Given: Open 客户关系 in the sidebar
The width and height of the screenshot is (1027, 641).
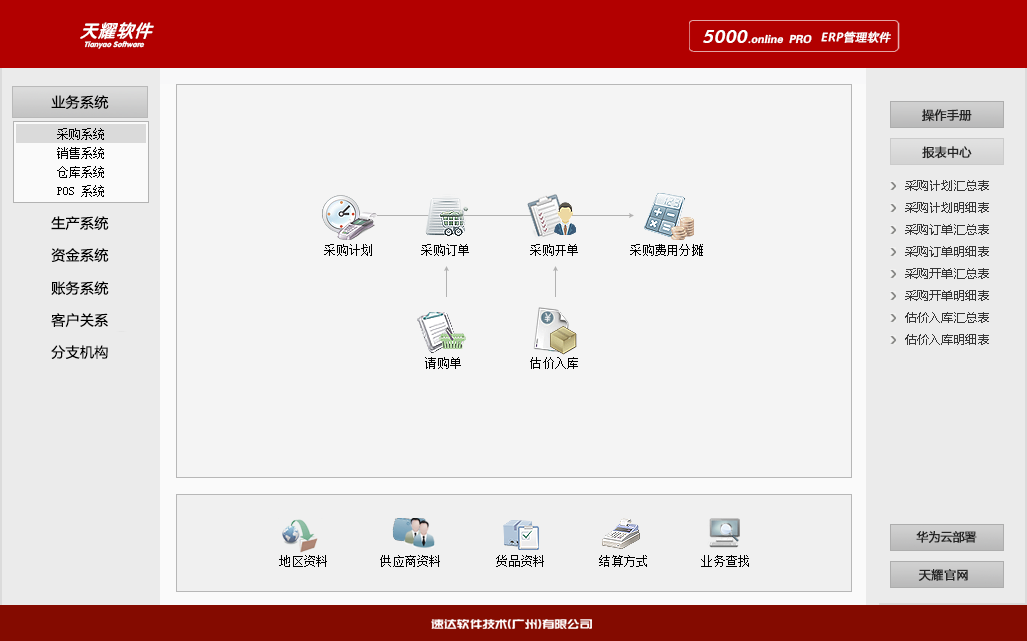Looking at the screenshot, I should tap(80, 320).
